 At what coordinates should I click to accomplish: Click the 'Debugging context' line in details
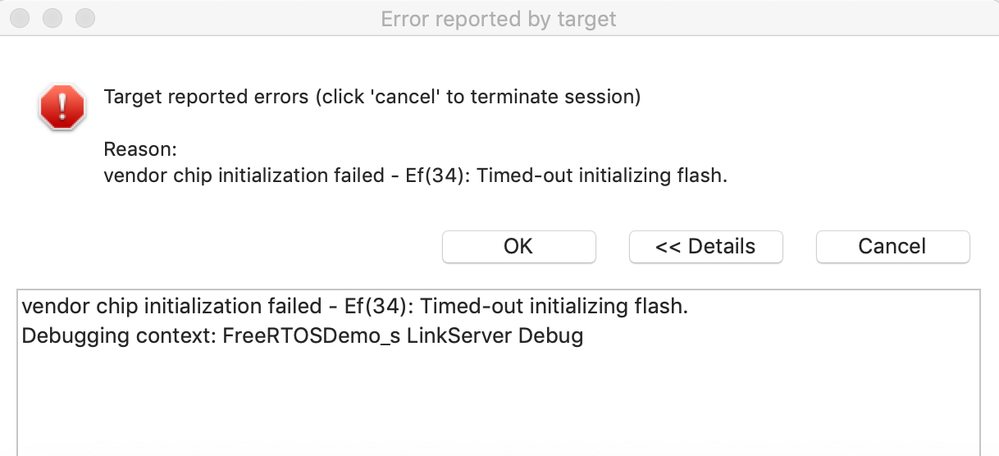click(x=302, y=336)
